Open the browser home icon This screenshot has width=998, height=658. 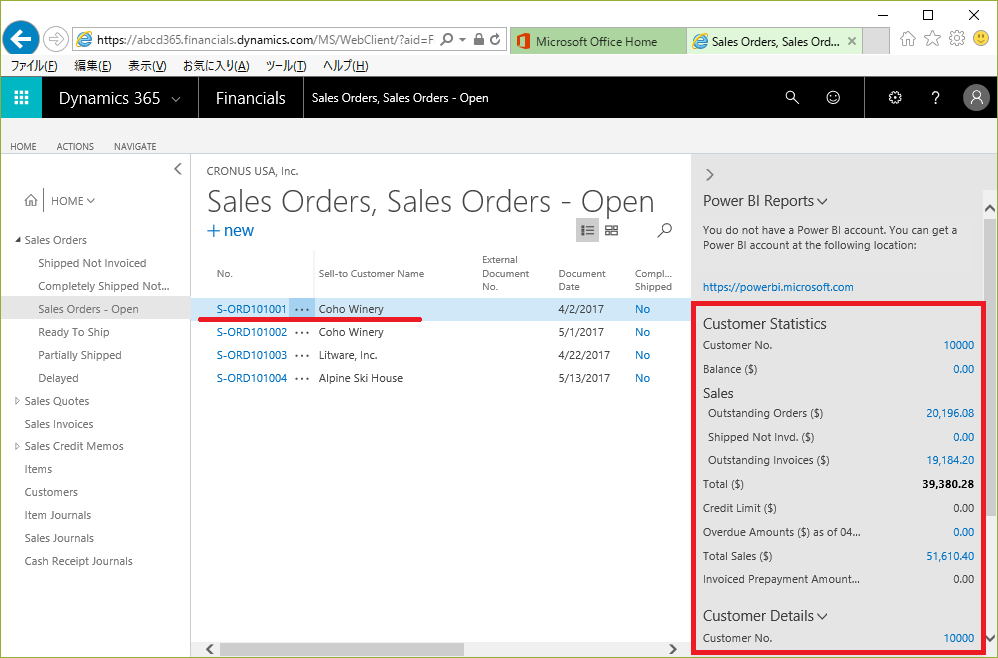tap(908, 39)
